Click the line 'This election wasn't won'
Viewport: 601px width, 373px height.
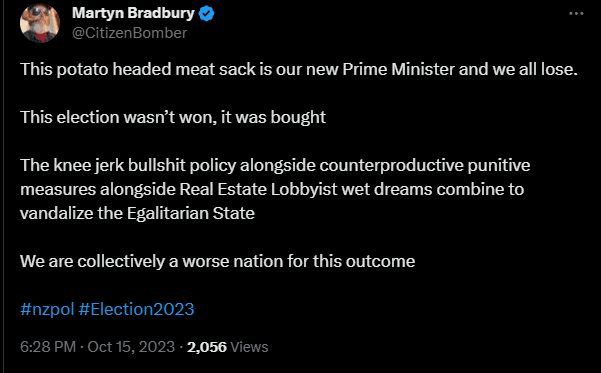click(118, 117)
